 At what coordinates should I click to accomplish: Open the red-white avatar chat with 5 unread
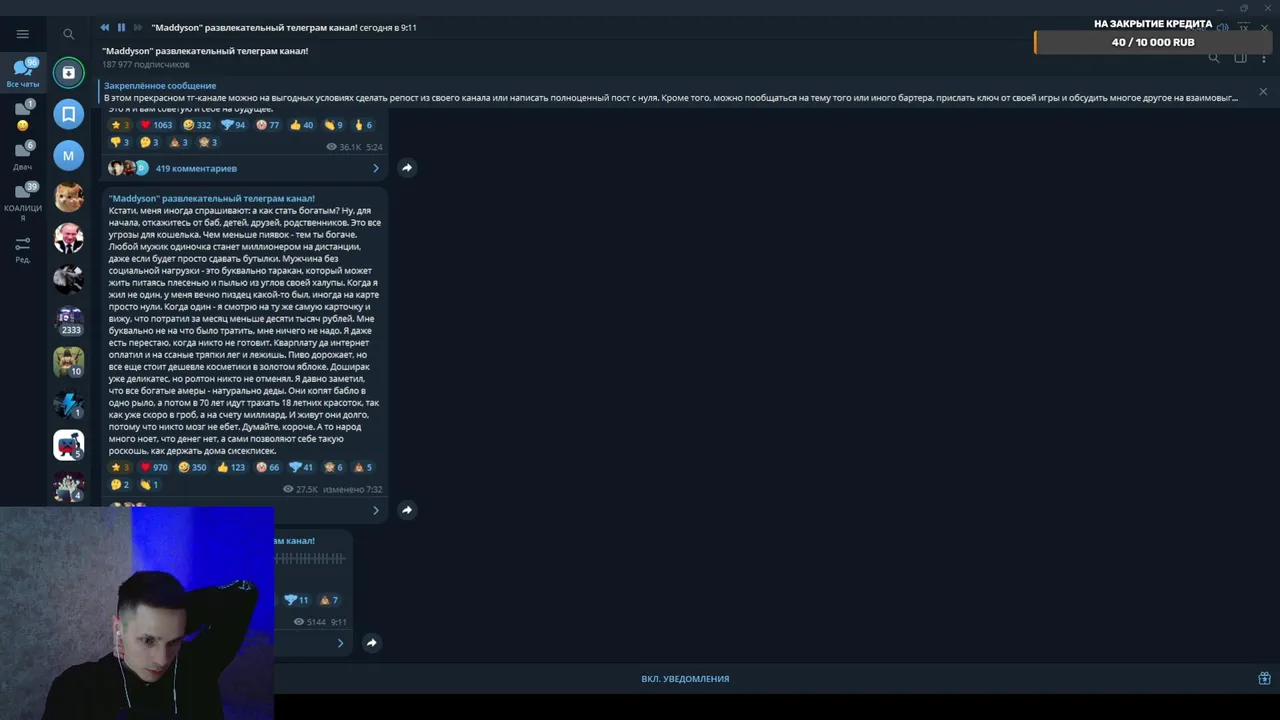pos(69,445)
